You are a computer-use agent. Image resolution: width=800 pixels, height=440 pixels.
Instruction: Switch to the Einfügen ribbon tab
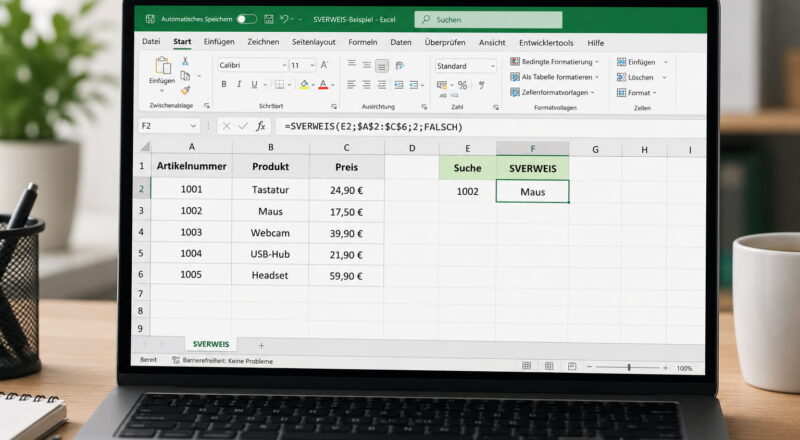(x=219, y=42)
